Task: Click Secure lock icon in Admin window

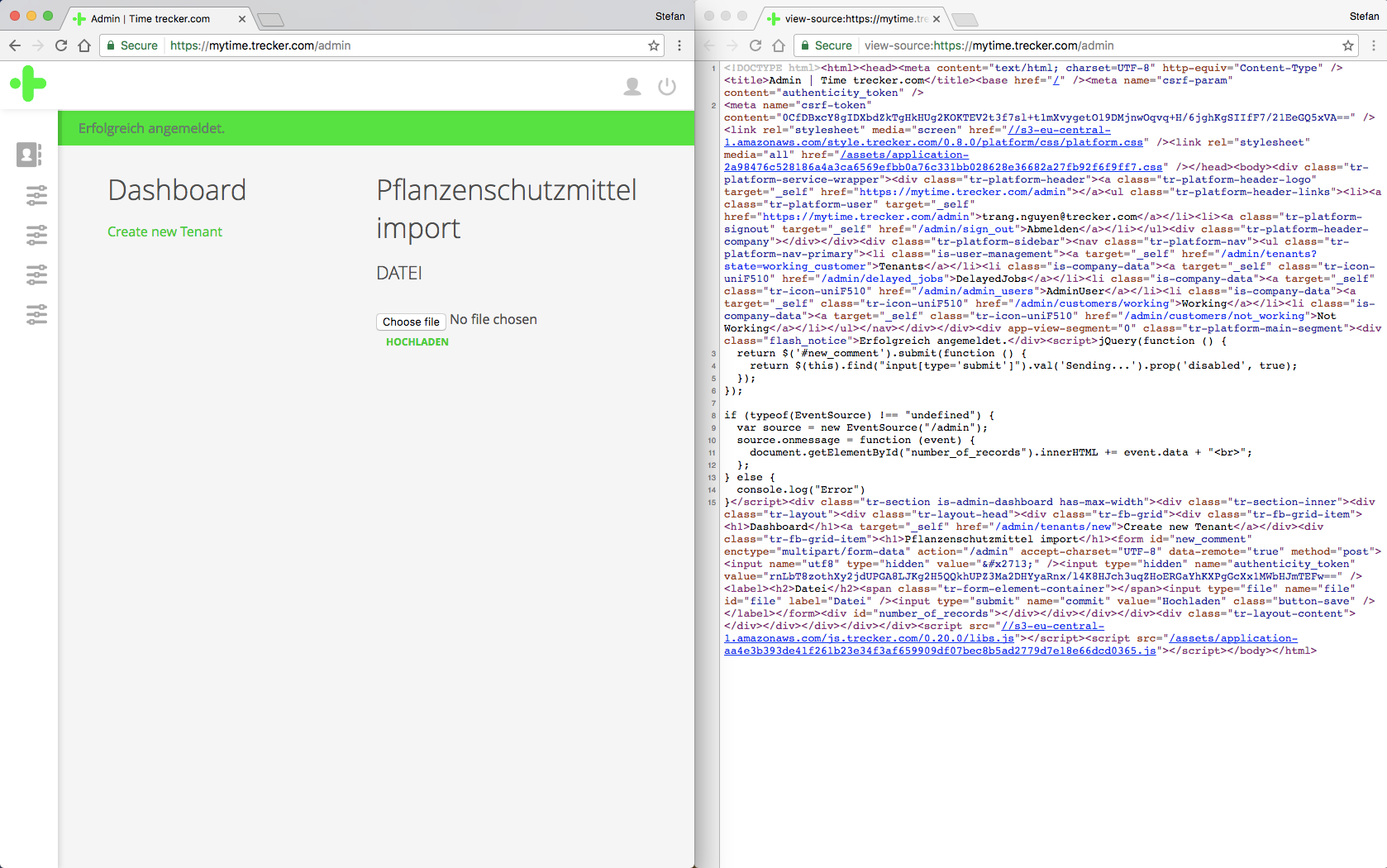Action: 111,45
